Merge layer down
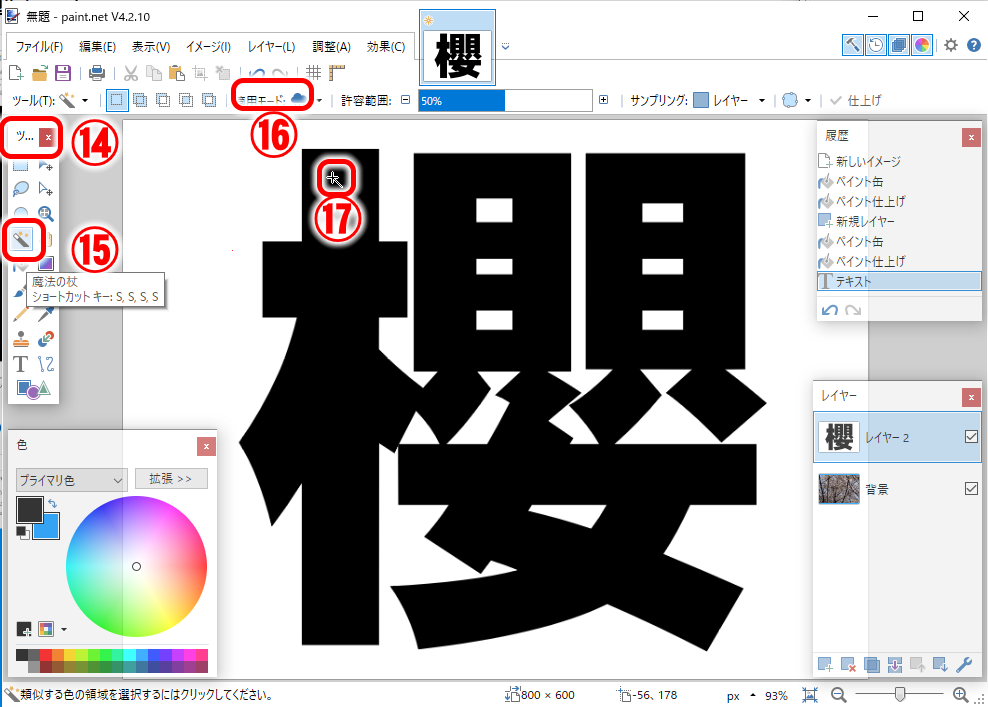 pos(895,664)
